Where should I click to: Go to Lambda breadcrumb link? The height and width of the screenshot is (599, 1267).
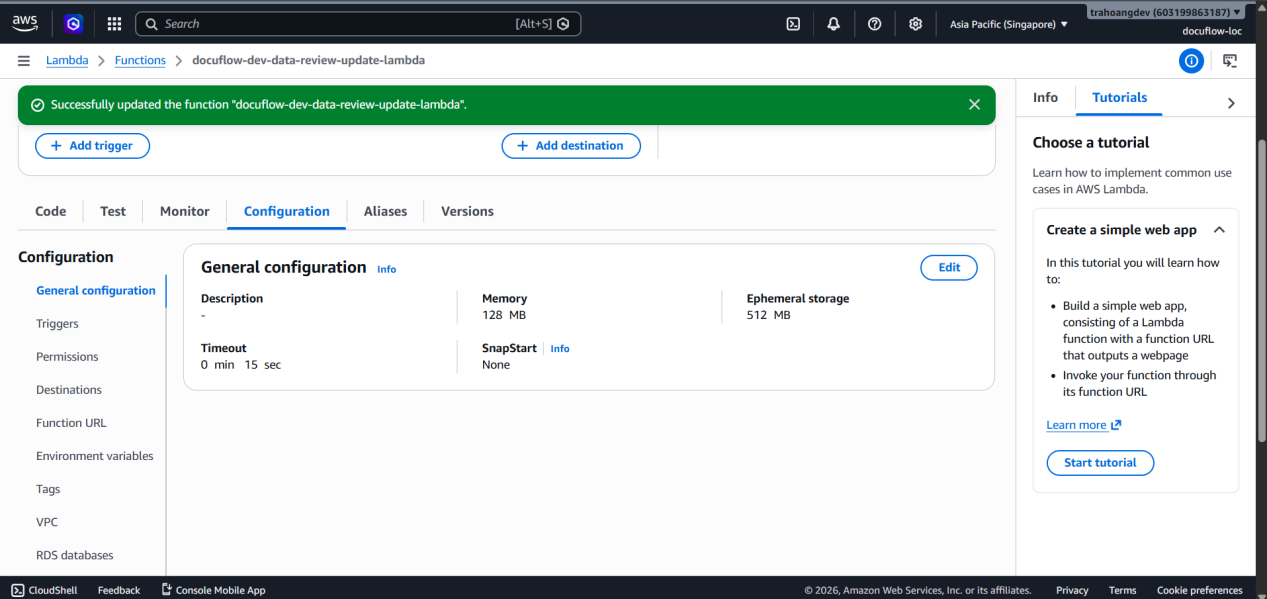pyautogui.click(x=67, y=60)
